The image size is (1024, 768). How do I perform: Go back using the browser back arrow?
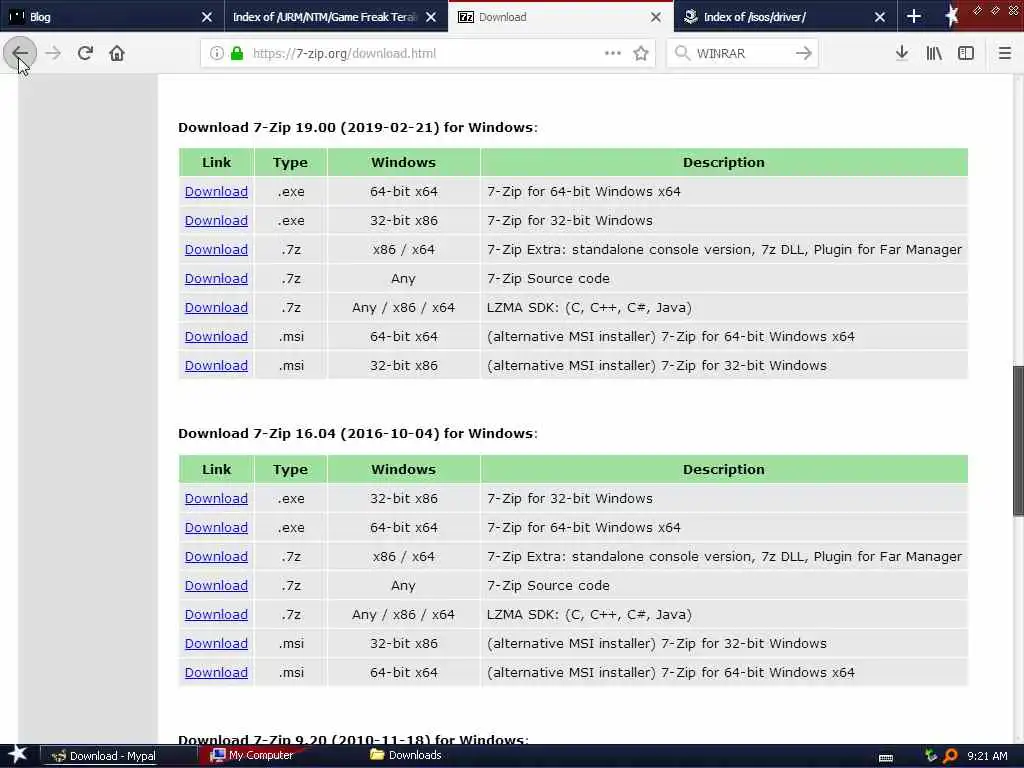20,54
